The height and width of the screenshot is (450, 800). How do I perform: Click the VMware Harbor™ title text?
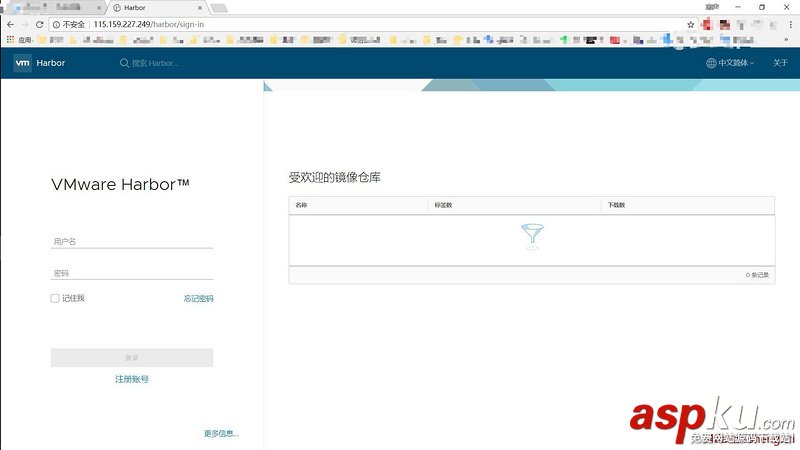click(120, 184)
